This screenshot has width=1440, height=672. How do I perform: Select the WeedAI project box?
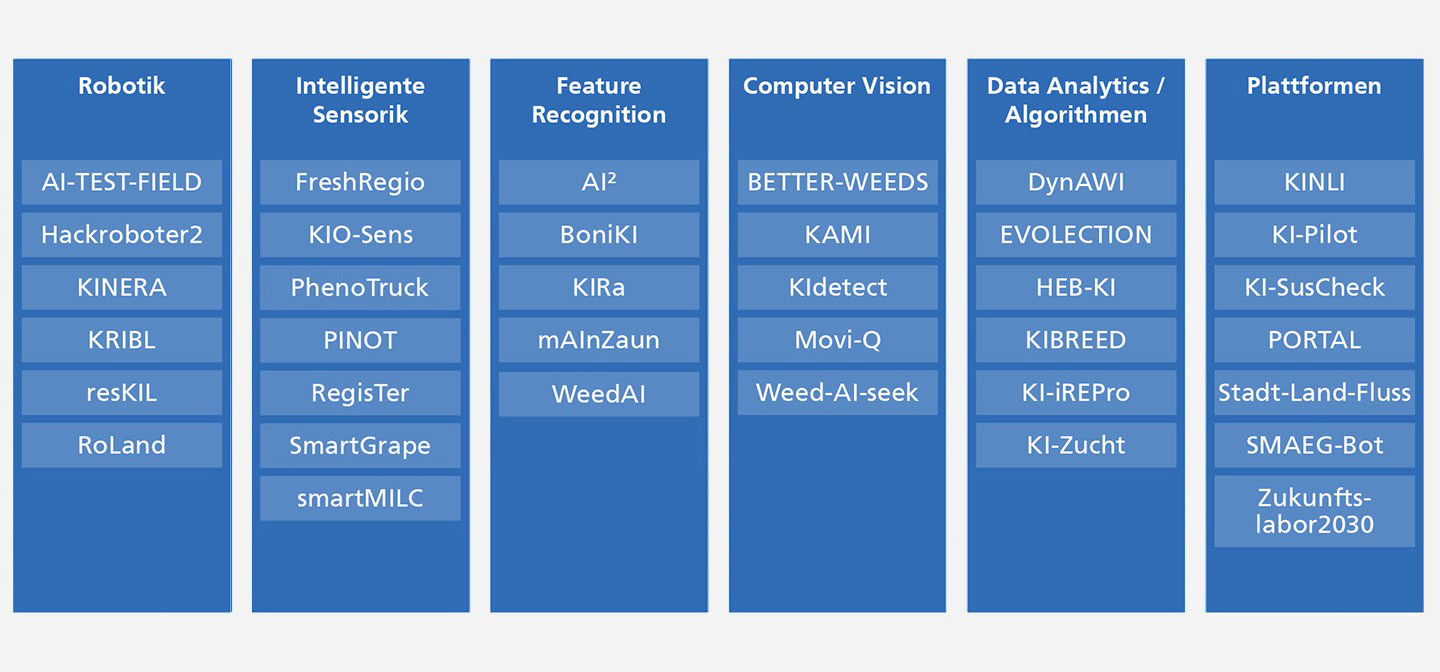click(x=599, y=394)
